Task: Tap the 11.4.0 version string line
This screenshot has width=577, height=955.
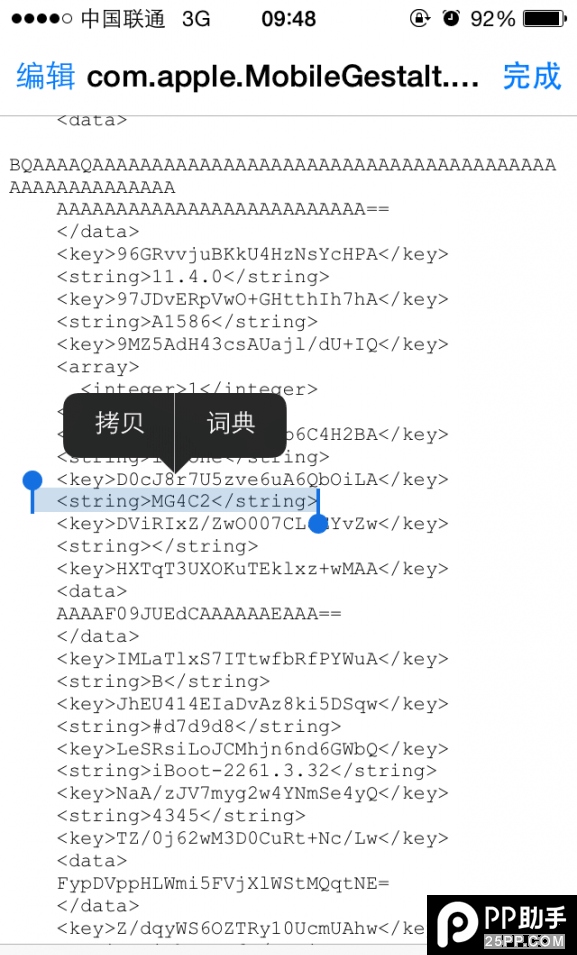Action: pyautogui.click(x=193, y=277)
